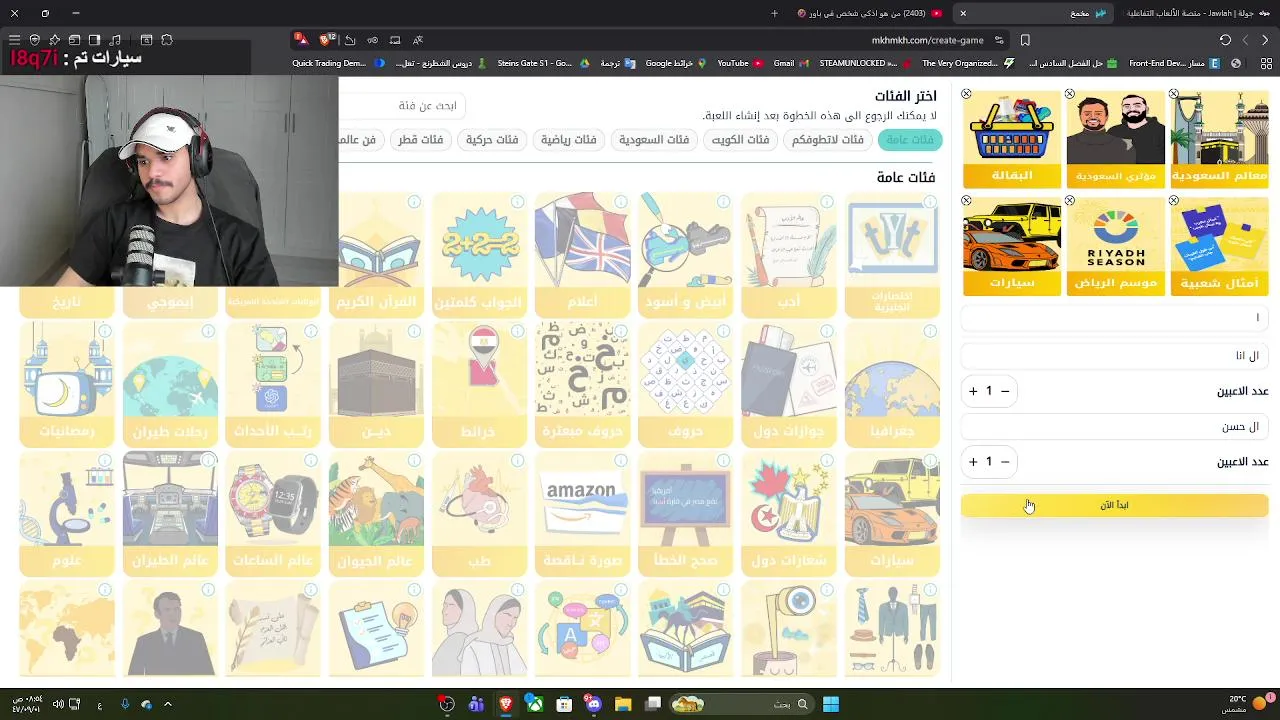This screenshot has height=720, width=1280.
Task: Open info icon on عالم الطيران card
Action: [208, 461]
